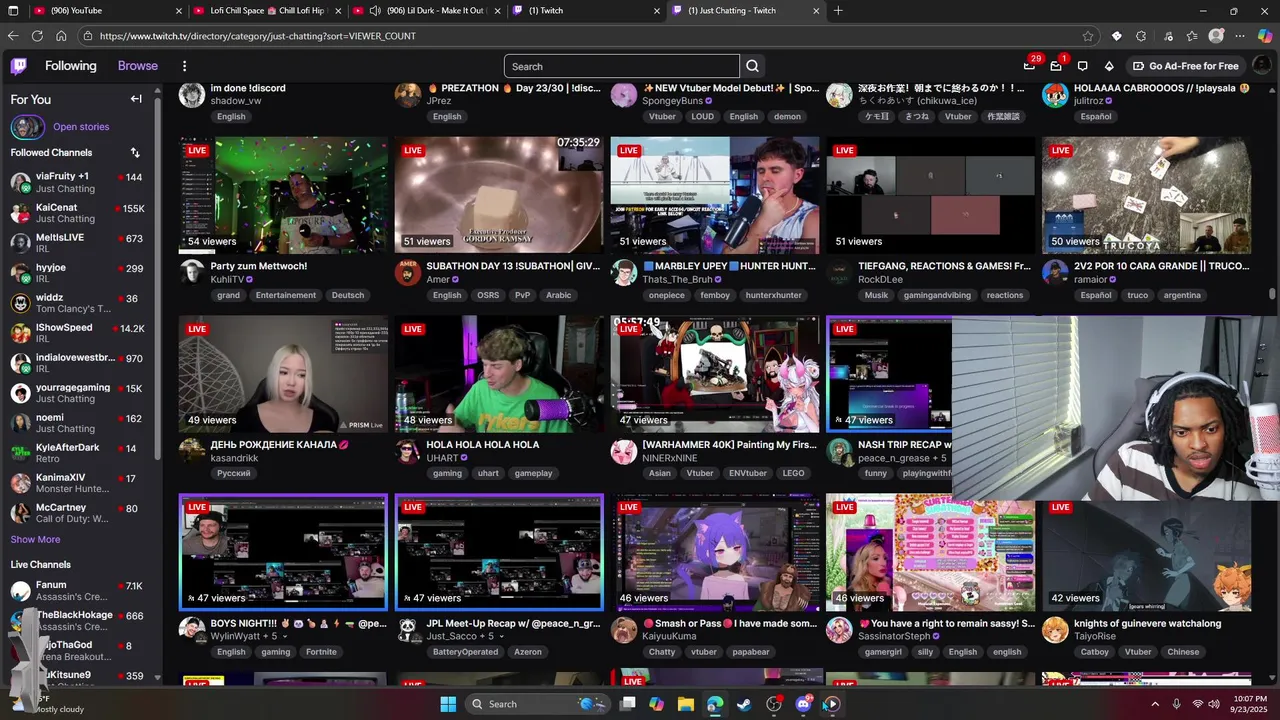Open Thats_The_Bruh stream thumbnail
1280x720 pixels.
[x=715, y=196]
